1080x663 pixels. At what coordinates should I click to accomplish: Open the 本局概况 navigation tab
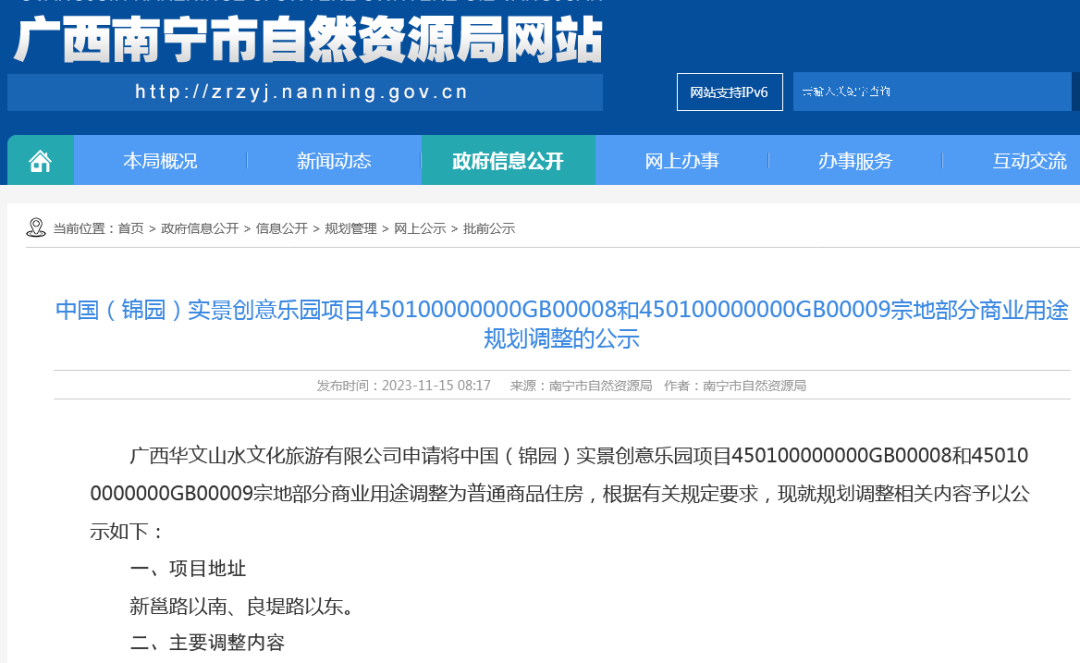(160, 161)
